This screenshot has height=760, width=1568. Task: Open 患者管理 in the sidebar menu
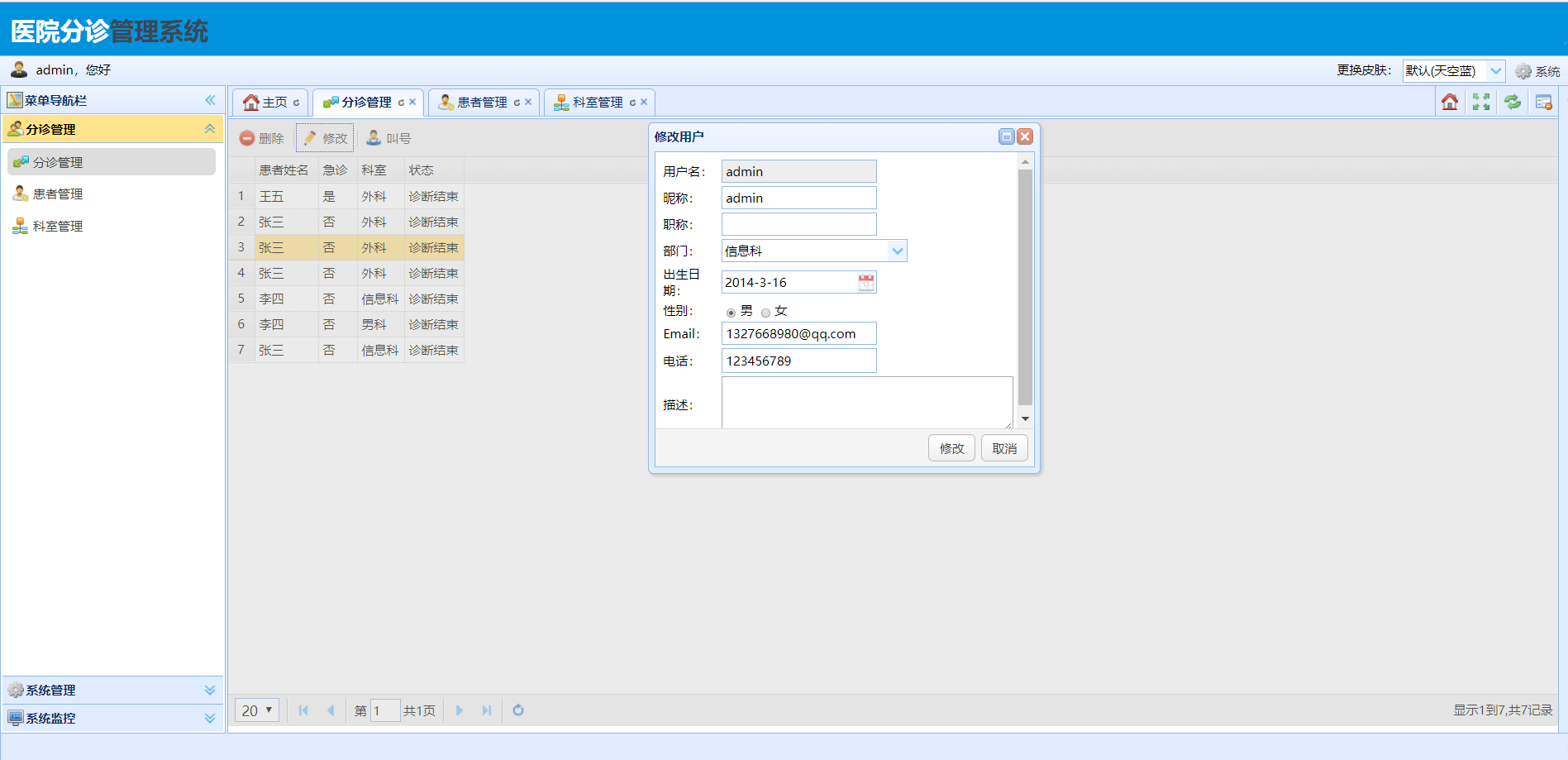pyautogui.click(x=112, y=194)
